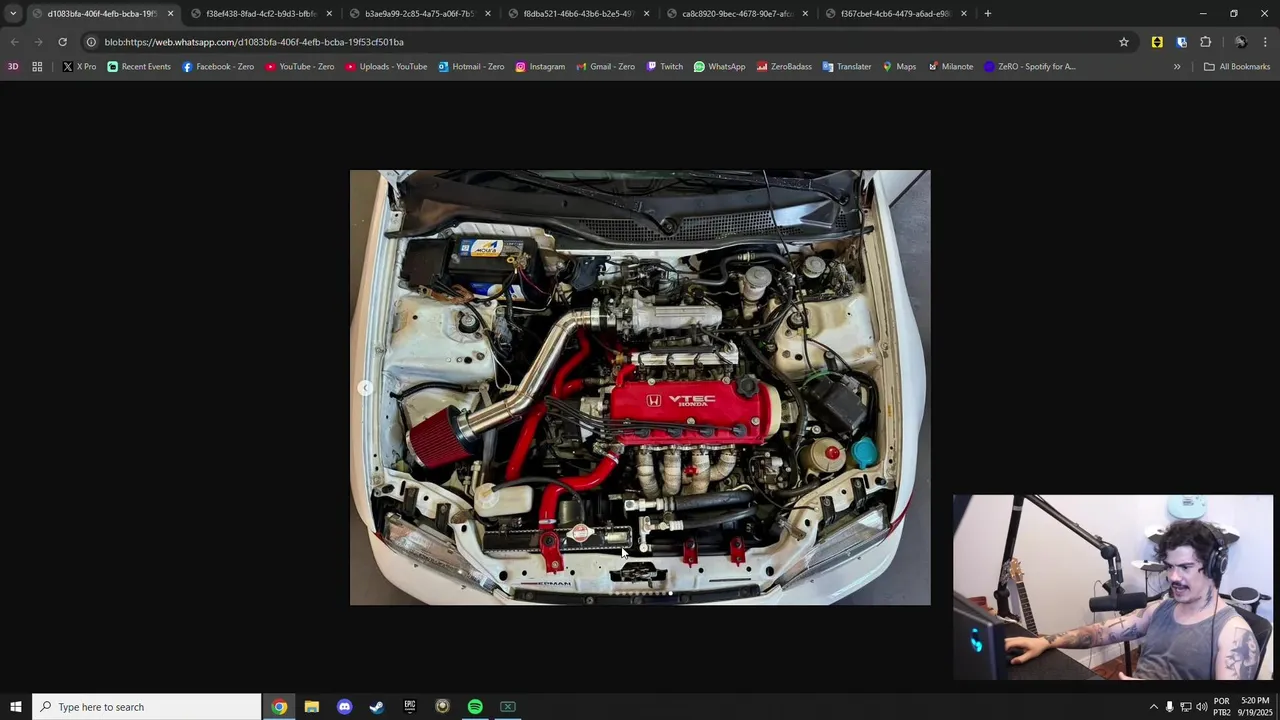Open the Chrome profile avatar
1280x720 pixels.
(x=1241, y=42)
